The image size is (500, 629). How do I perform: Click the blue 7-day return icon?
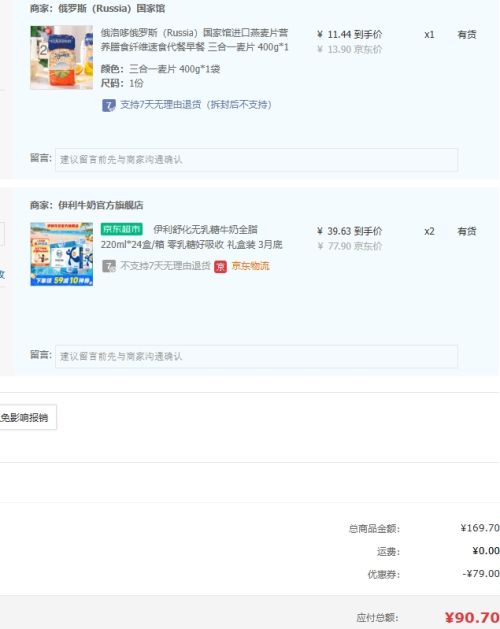pos(109,106)
